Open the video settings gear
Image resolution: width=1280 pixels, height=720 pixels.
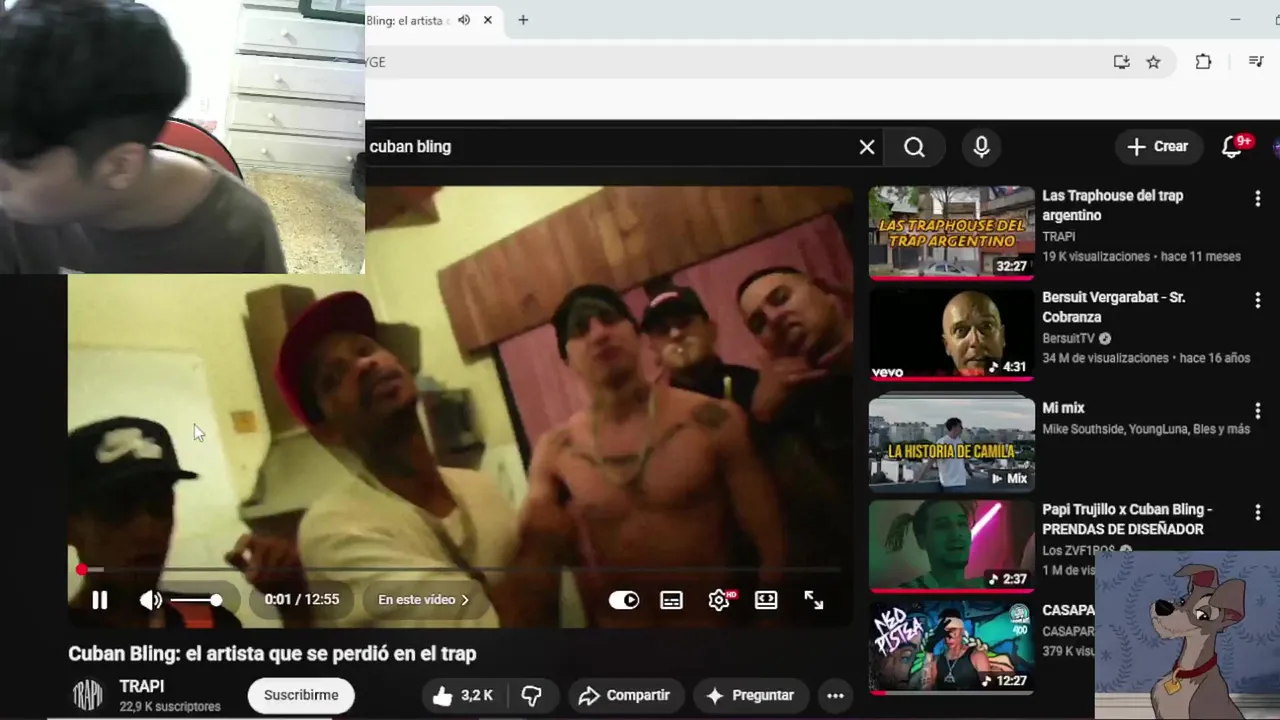pos(719,600)
